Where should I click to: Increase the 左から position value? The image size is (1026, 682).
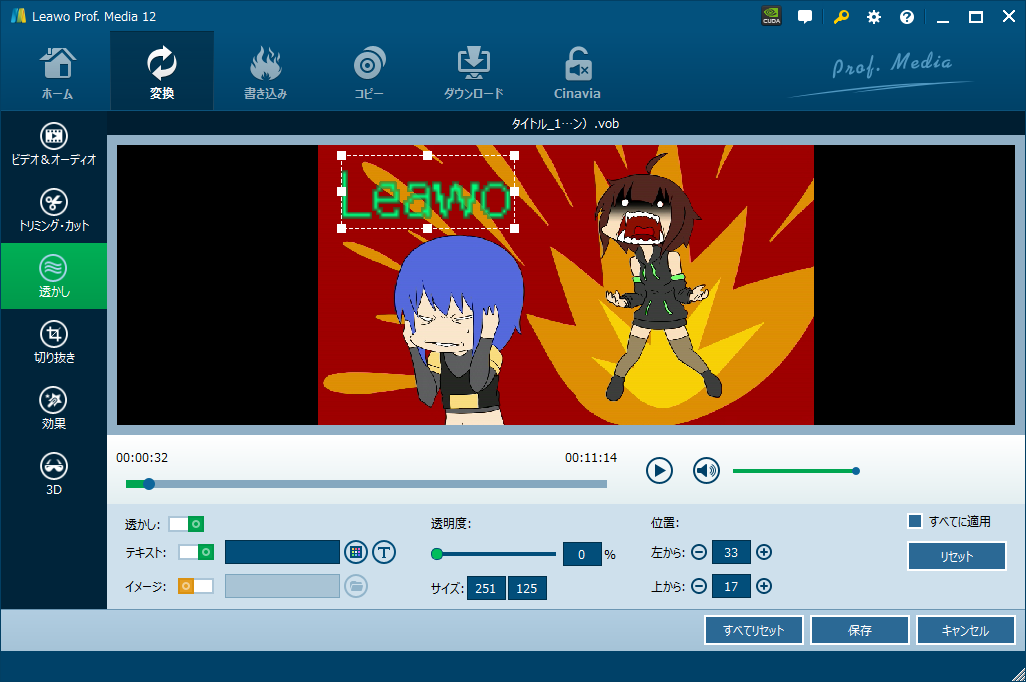click(764, 552)
